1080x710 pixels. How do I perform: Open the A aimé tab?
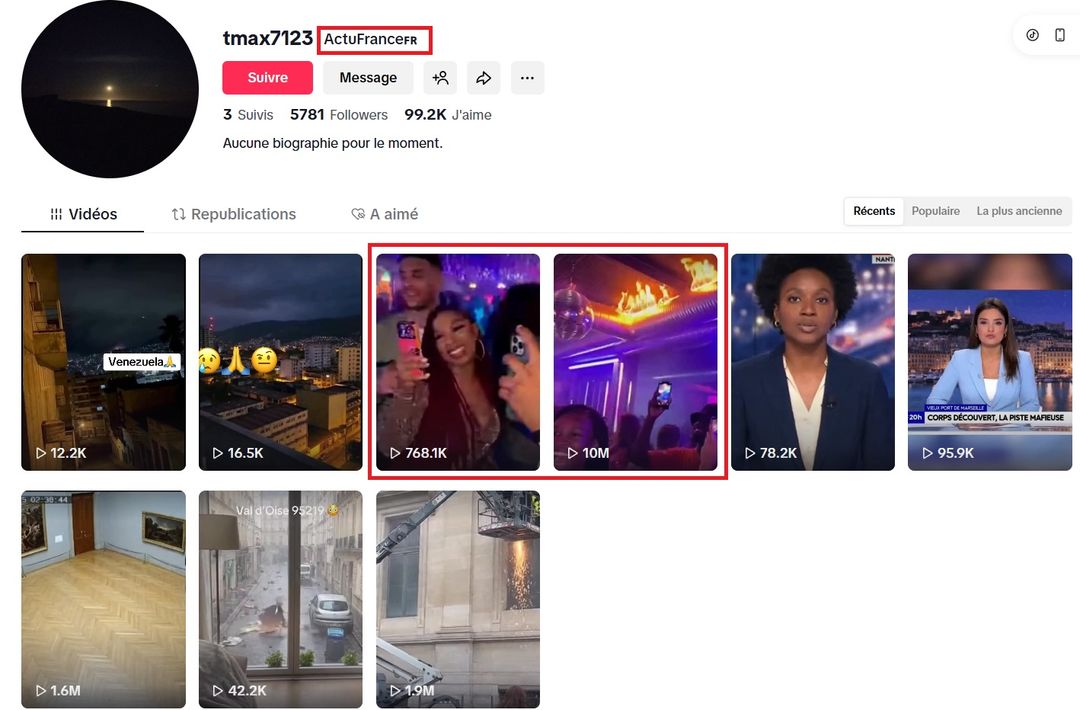click(384, 214)
